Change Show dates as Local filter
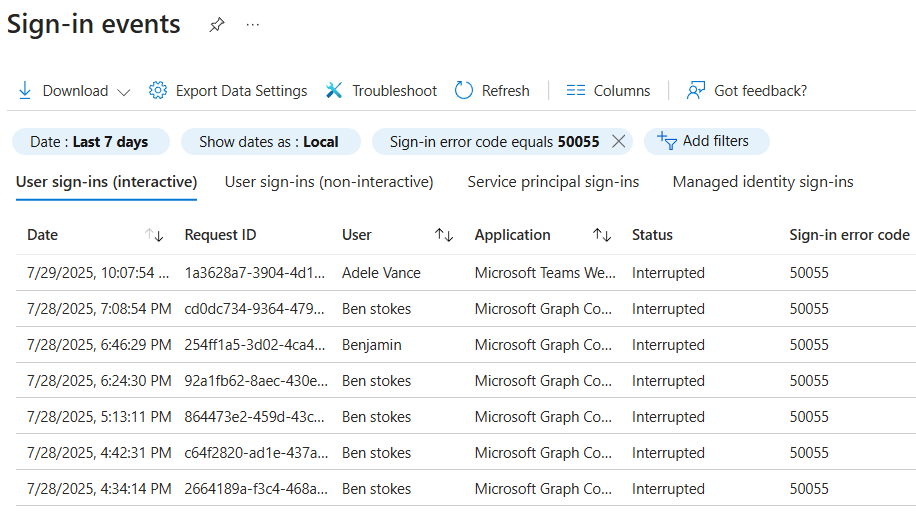This screenshot has height=516, width=916. (x=270, y=142)
